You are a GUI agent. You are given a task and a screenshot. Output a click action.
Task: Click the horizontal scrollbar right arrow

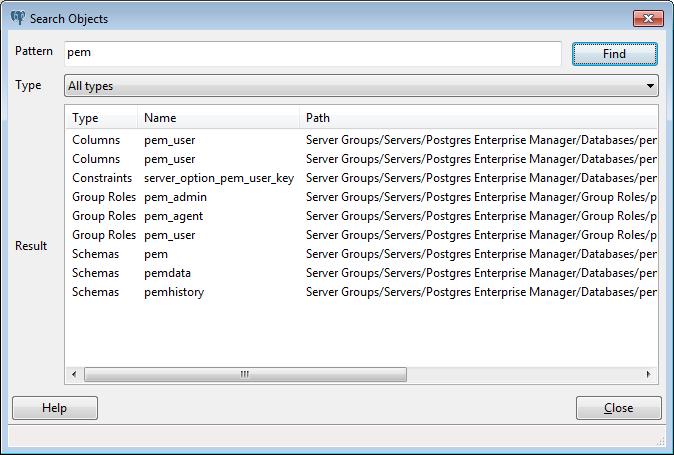pyautogui.click(x=648, y=375)
